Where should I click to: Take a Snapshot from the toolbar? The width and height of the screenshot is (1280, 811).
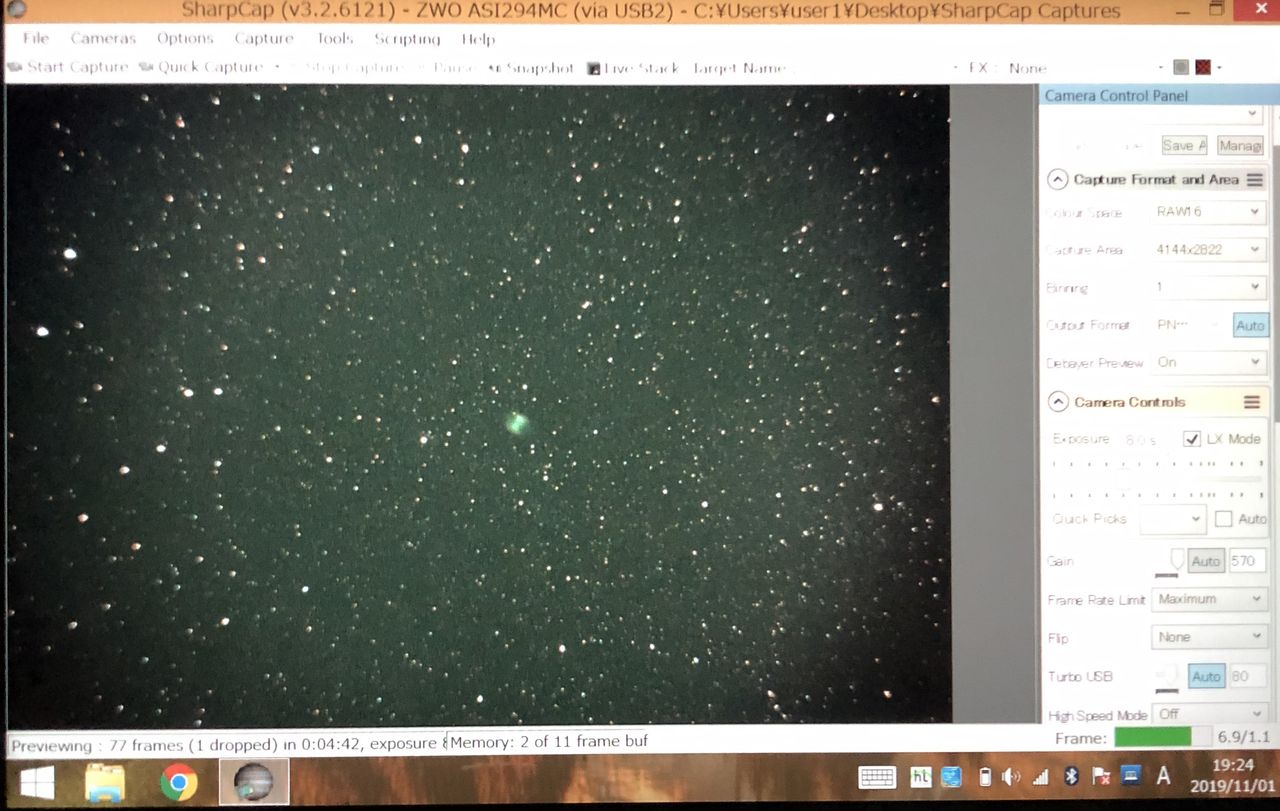[532, 68]
